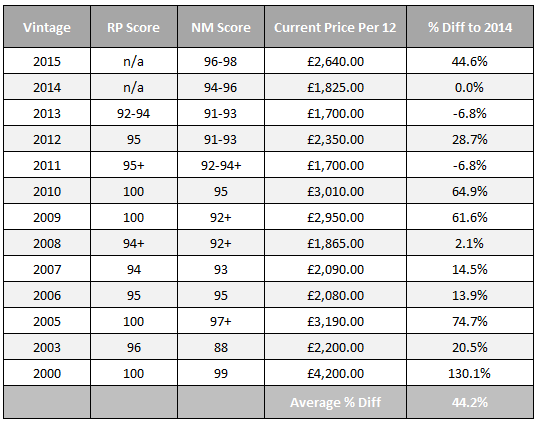Select the 94+ RP score cell

coord(134,243)
